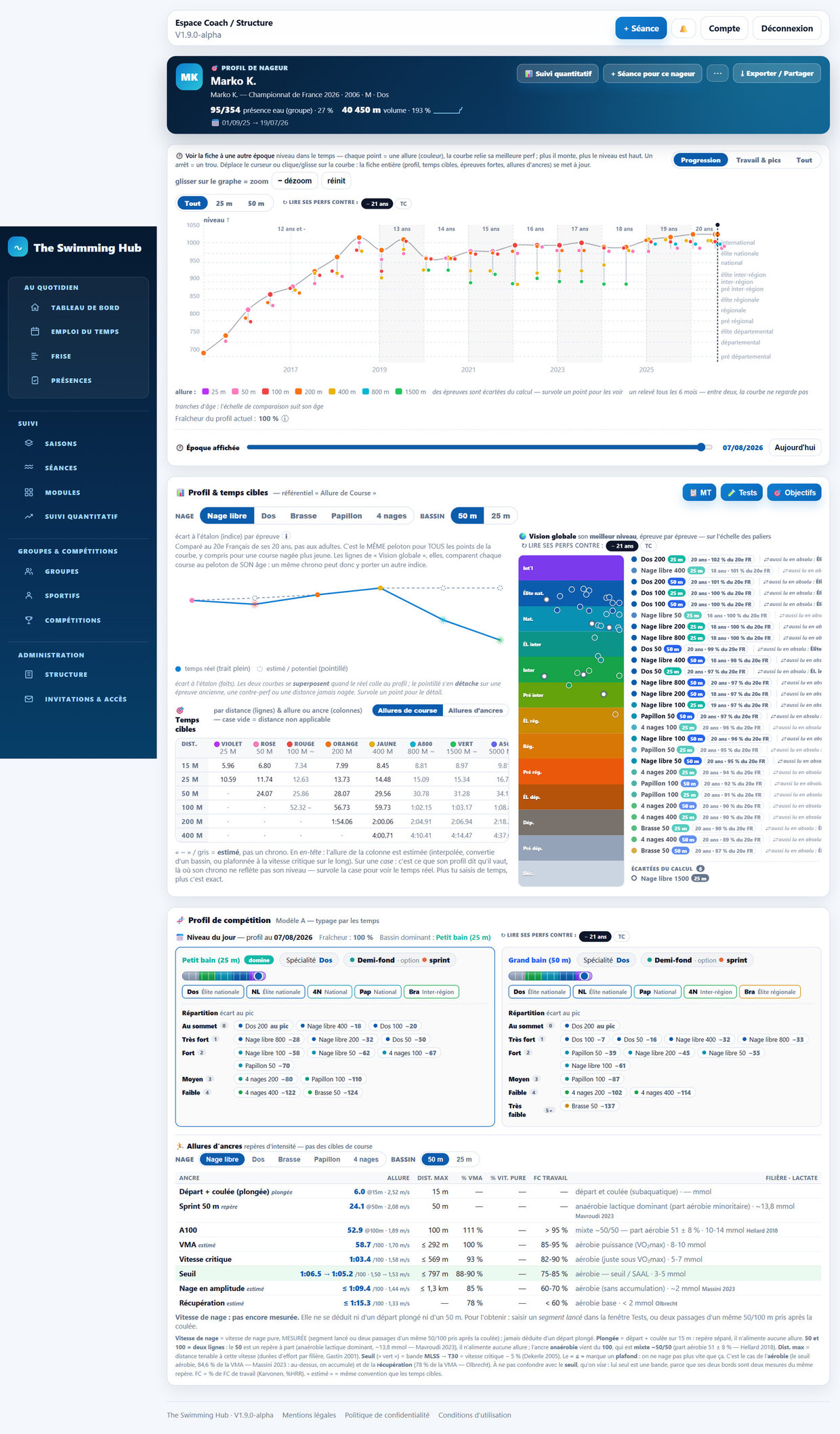Click info icon next to écart à l'étalon

[x=286, y=536]
